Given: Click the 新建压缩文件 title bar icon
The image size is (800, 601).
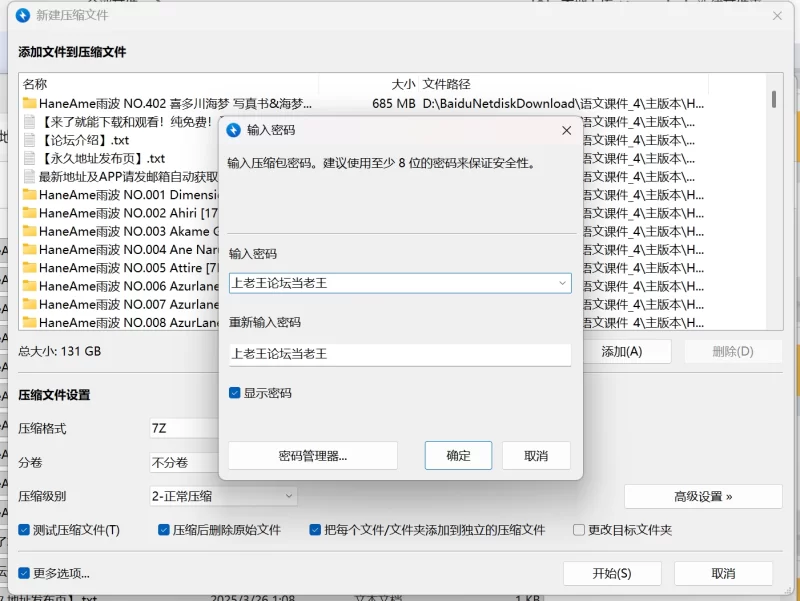Looking at the screenshot, I should click(22, 16).
